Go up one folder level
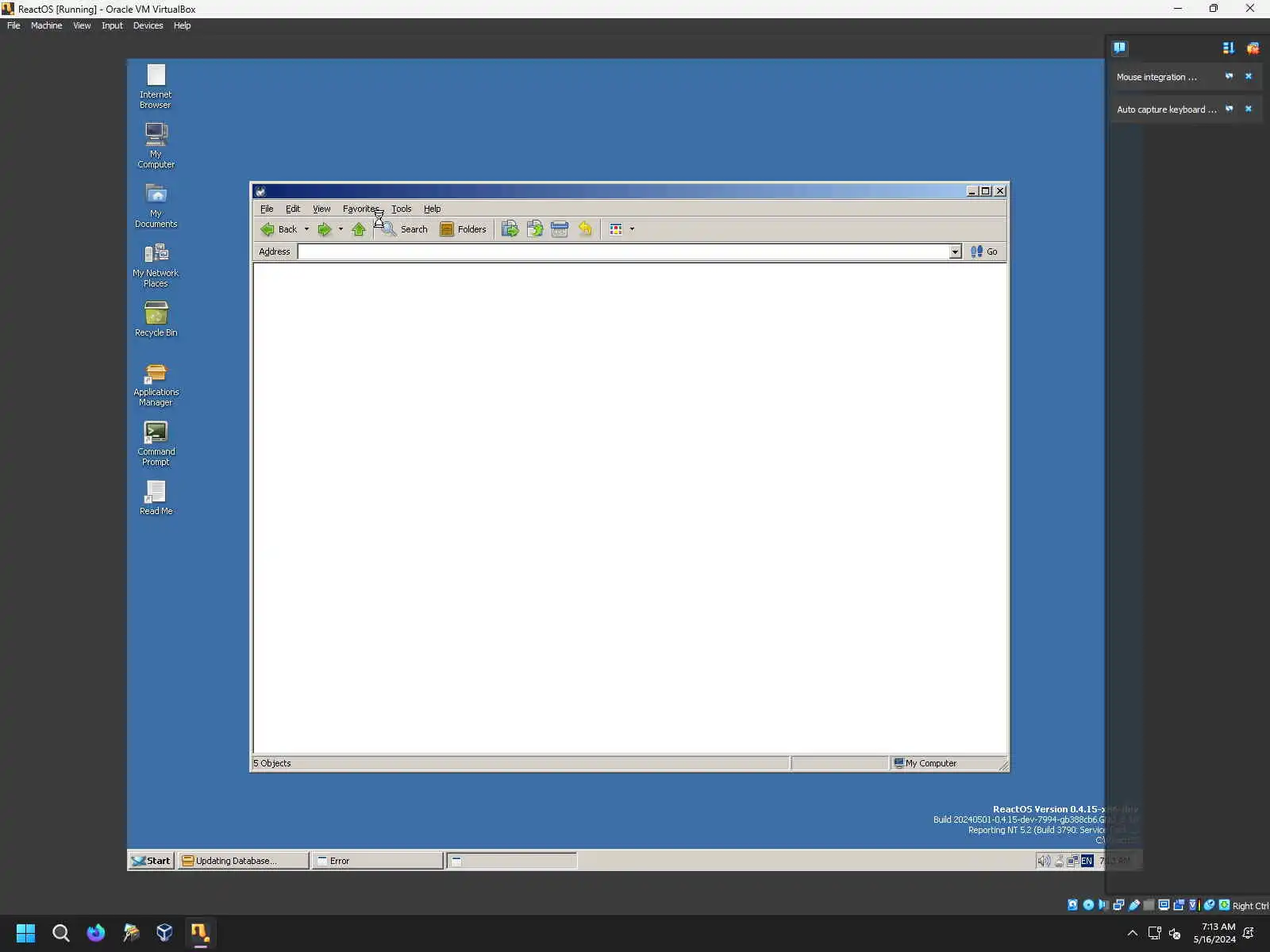This screenshot has width=1270, height=952. pyautogui.click(x=359, y=229)
